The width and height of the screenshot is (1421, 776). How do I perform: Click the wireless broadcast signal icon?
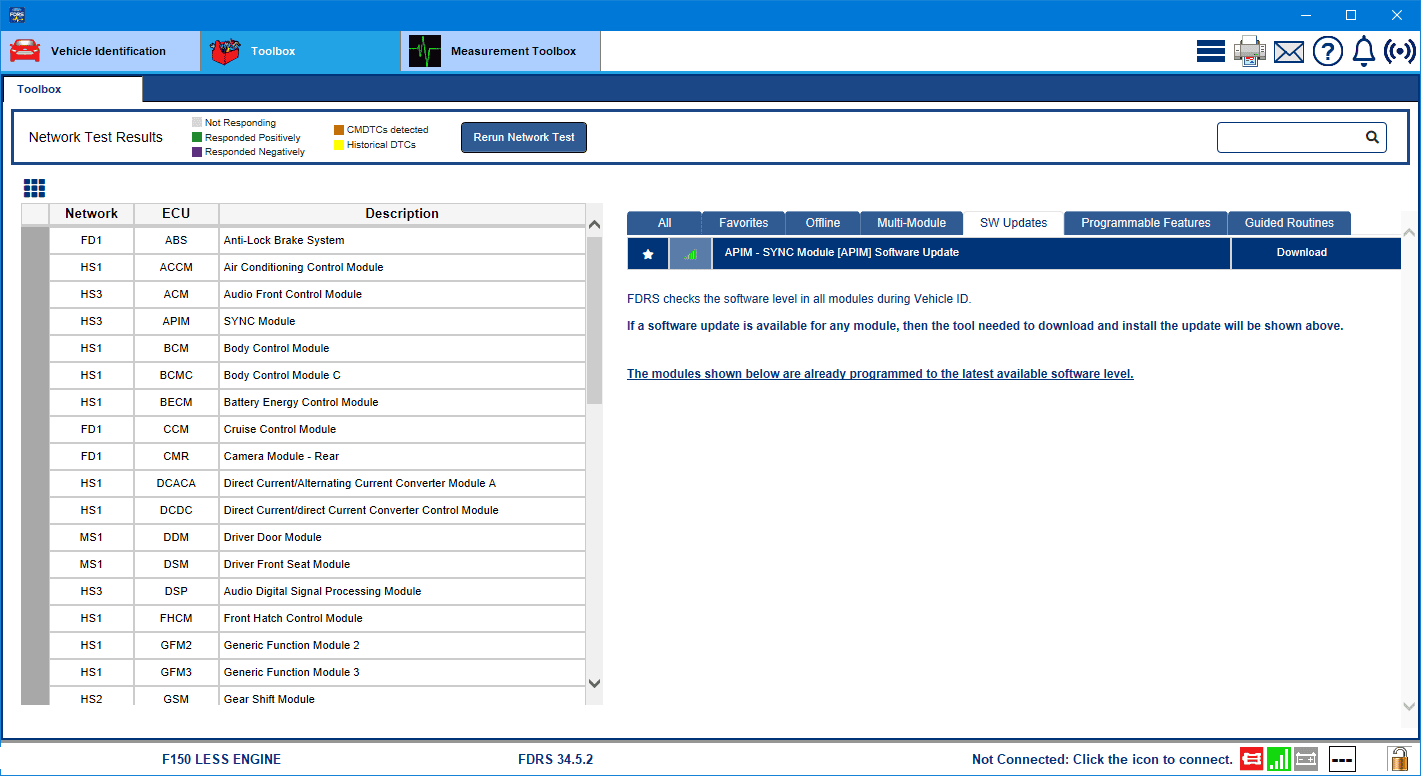point(1400,51)
